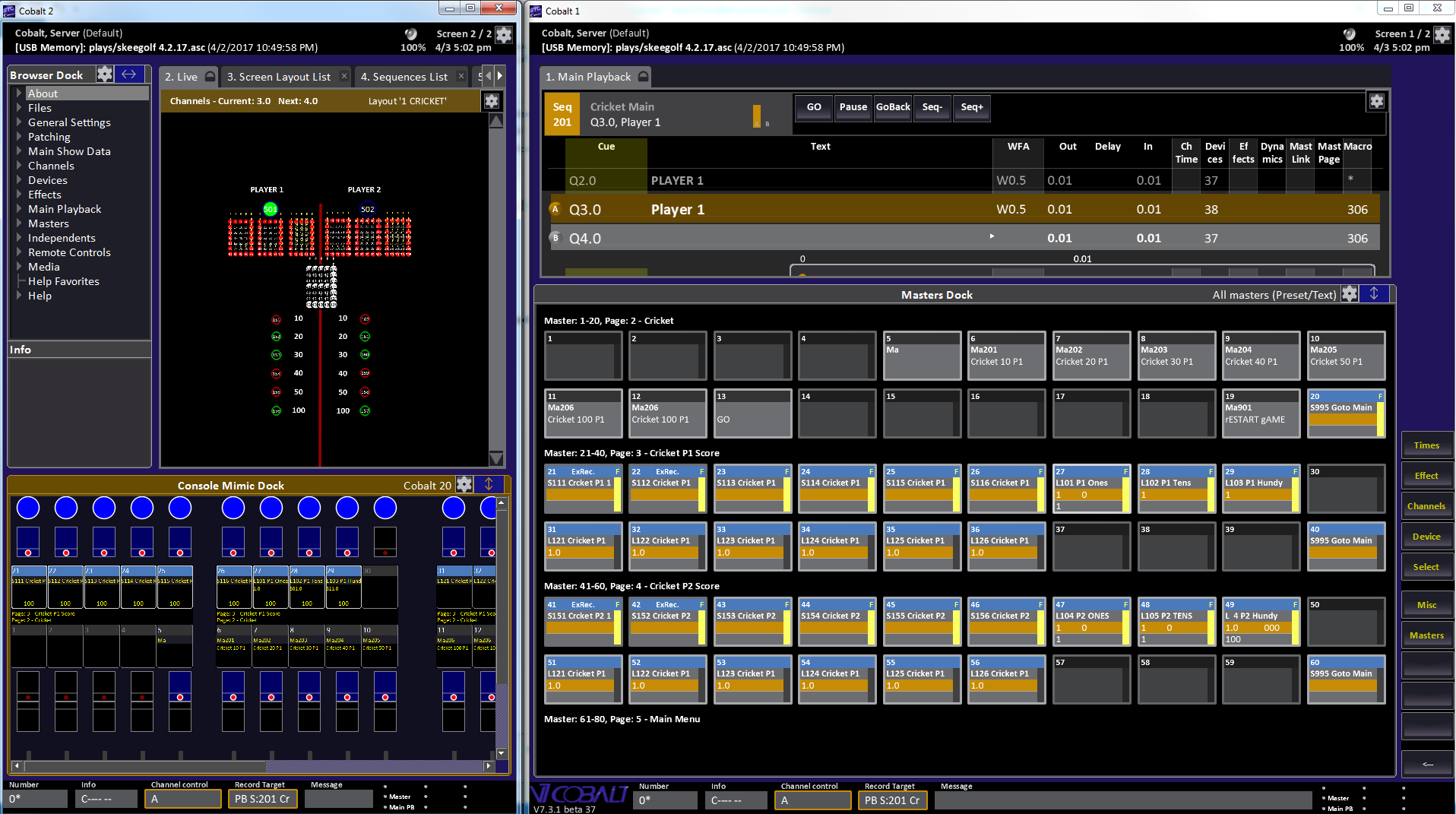Image resolution: width=1456 pixels, height=814 pixels.
Task: Select master 6 Cricket 10 P1 tile
Action: [1006, 356]
